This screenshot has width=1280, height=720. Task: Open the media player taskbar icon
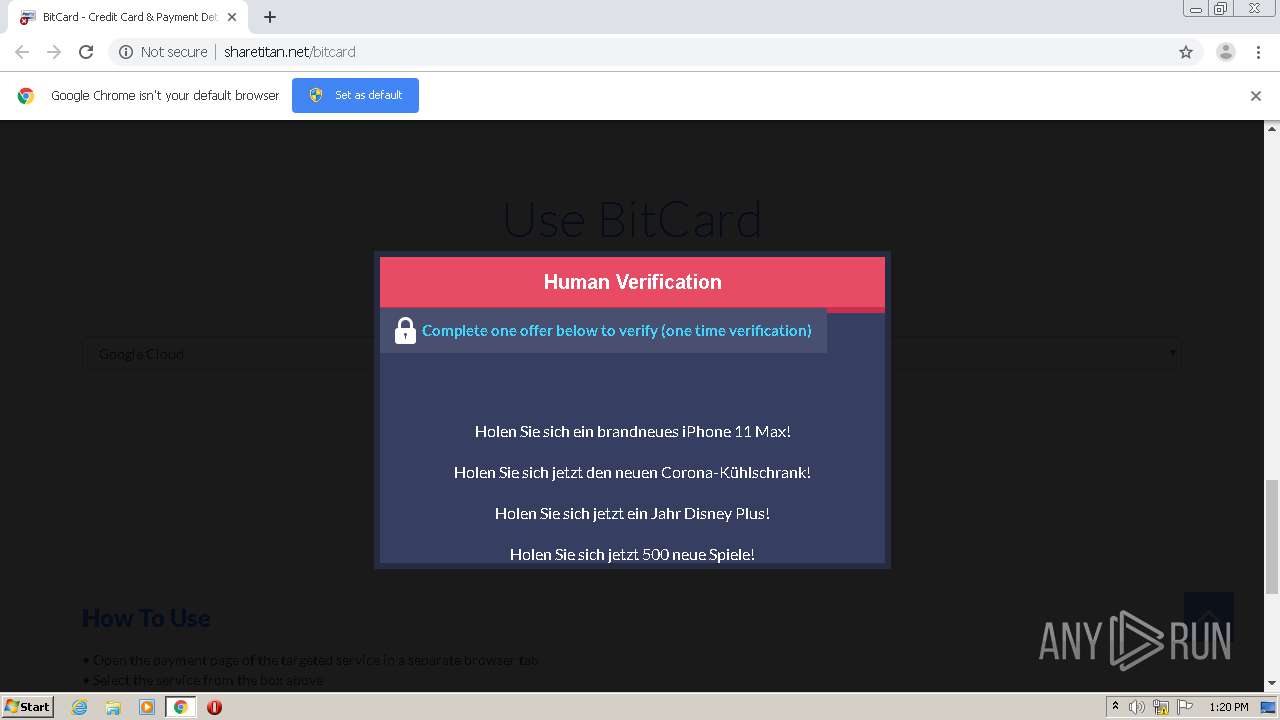click(147, 707)
